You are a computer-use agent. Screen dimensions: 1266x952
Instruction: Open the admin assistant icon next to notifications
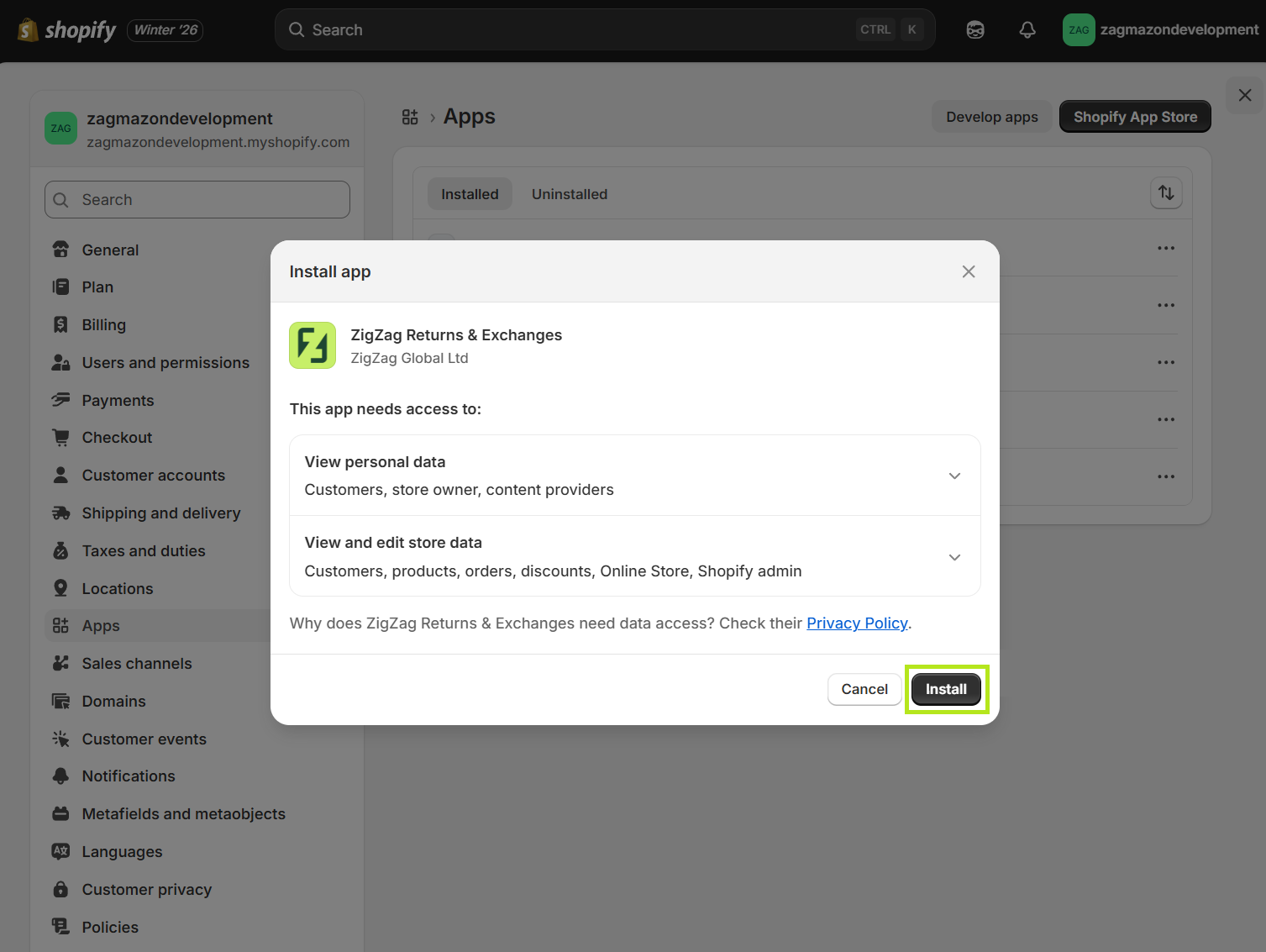click(x=974, y=29)
